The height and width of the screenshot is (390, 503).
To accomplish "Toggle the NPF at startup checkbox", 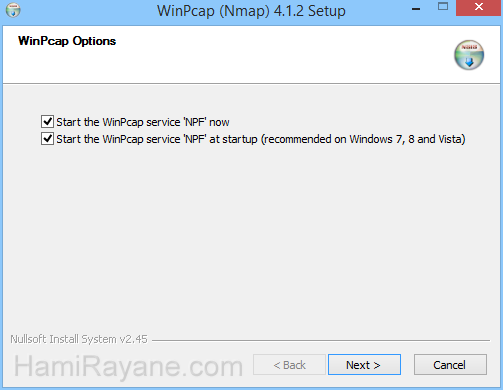I will 47,139.
